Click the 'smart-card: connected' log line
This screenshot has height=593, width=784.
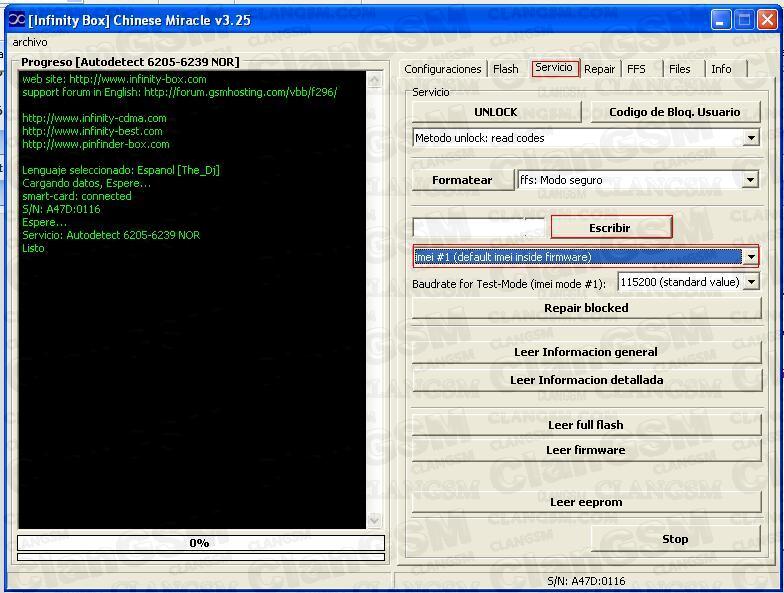click(x=76, y=196)
